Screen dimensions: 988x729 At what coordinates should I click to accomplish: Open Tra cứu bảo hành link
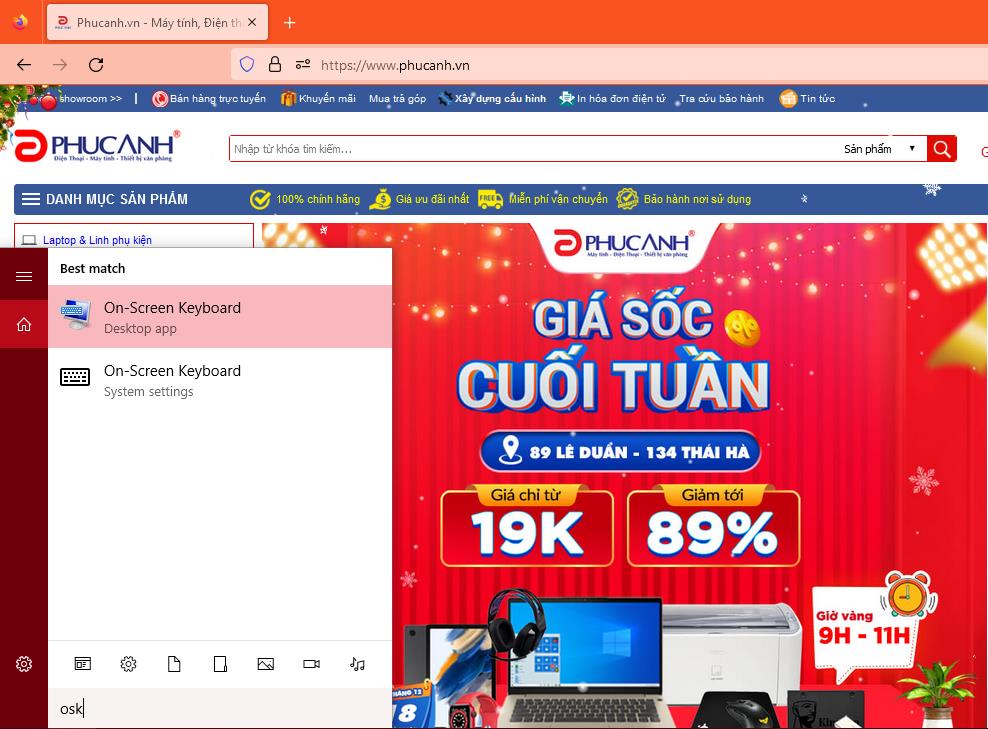tap(721, 98)
